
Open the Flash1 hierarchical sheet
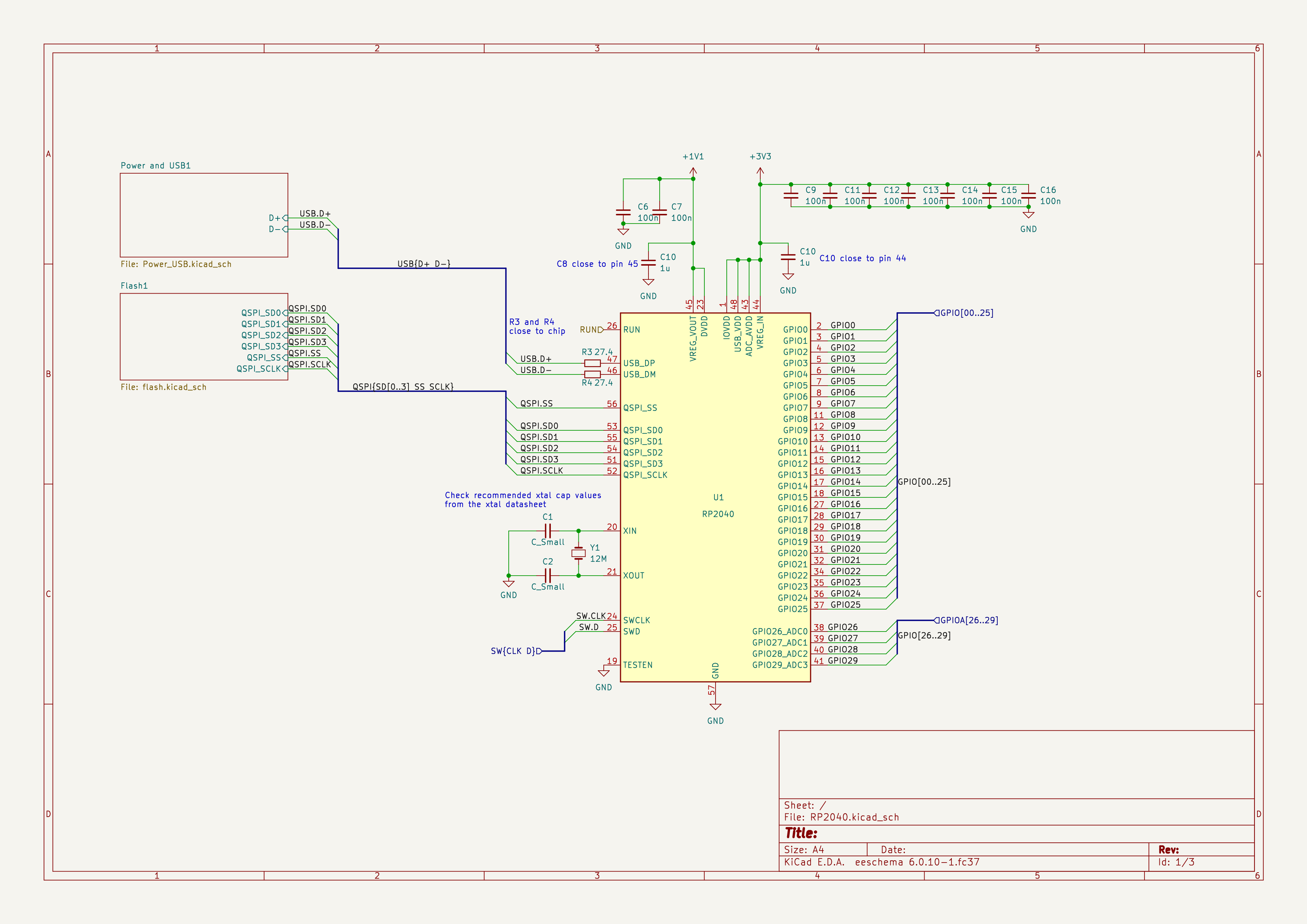188,337
